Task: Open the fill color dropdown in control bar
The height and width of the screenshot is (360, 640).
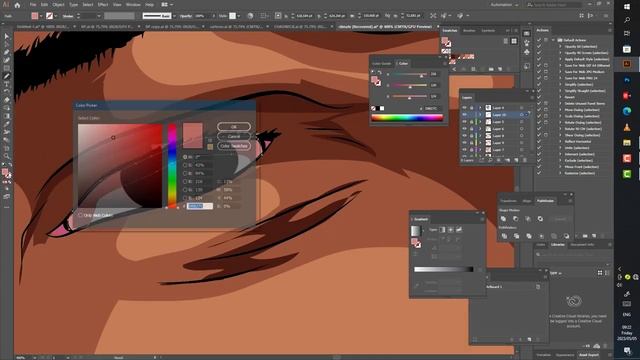Action: [41, 16]
